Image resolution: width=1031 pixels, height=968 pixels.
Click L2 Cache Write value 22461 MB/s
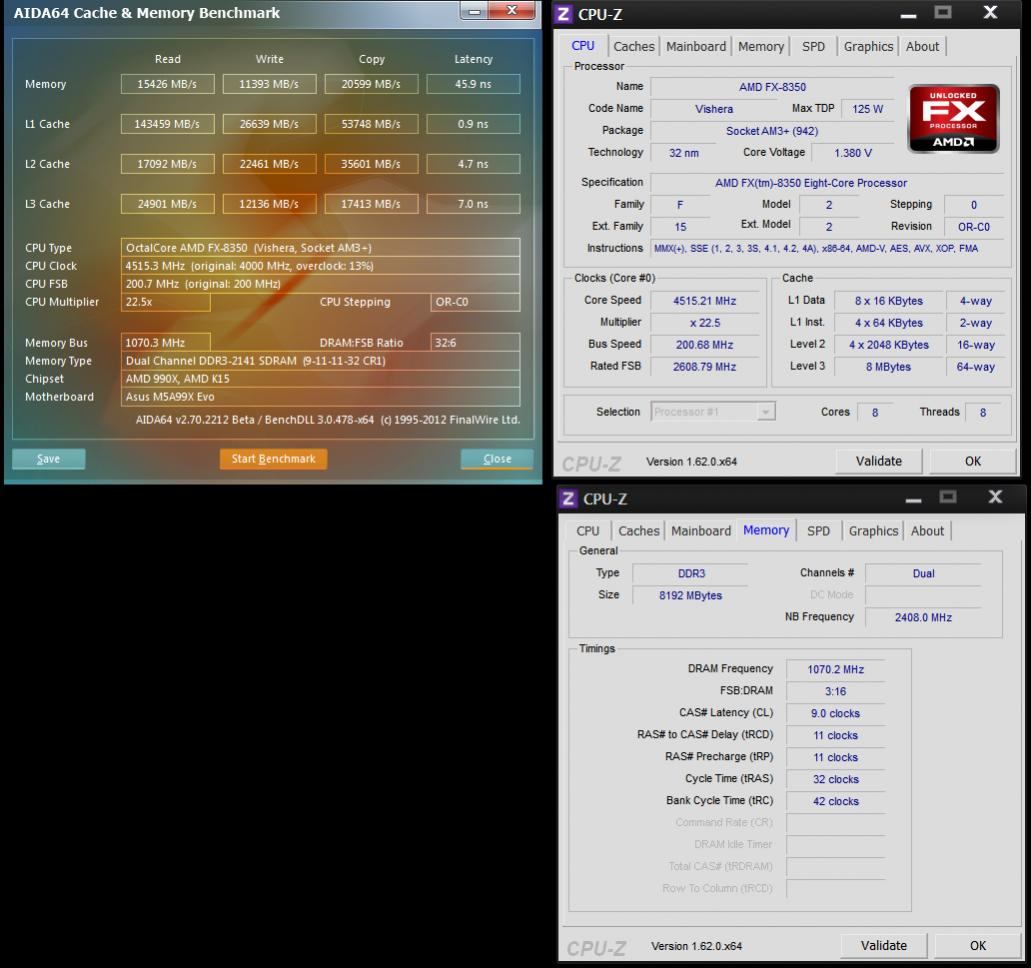pyautogui.click(x=270, y=164)
